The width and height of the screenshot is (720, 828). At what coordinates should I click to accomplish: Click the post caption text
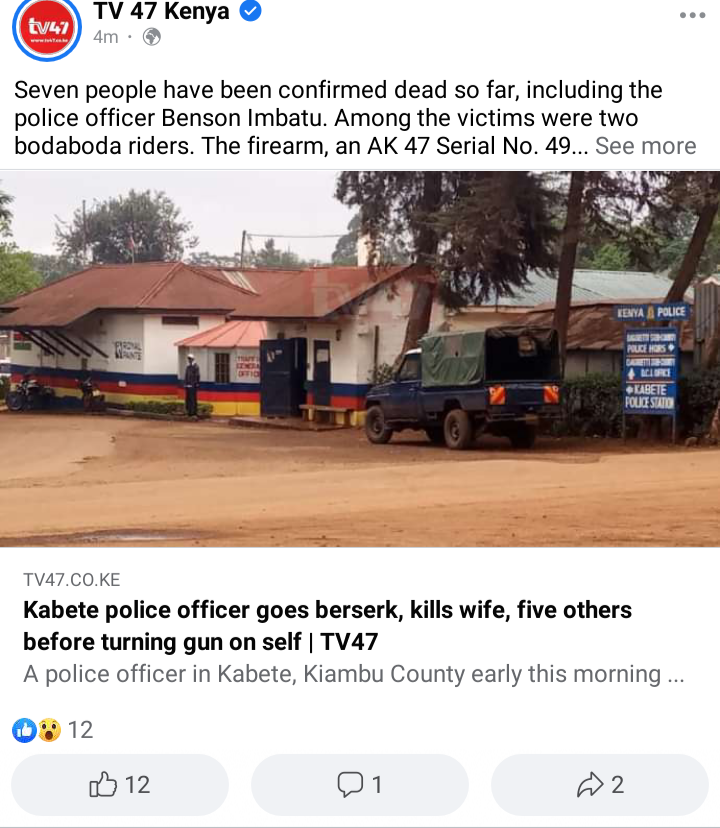click(x=338, y=118)
